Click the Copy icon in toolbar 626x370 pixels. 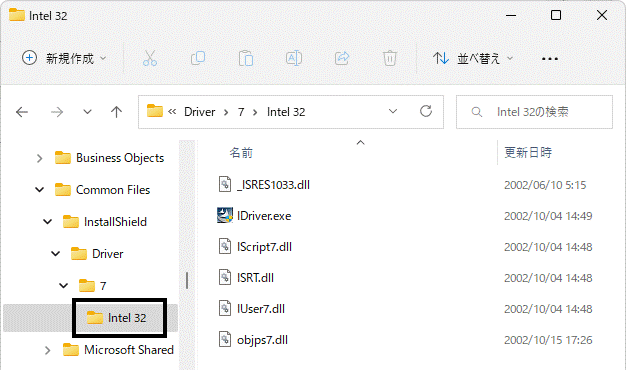198,58
